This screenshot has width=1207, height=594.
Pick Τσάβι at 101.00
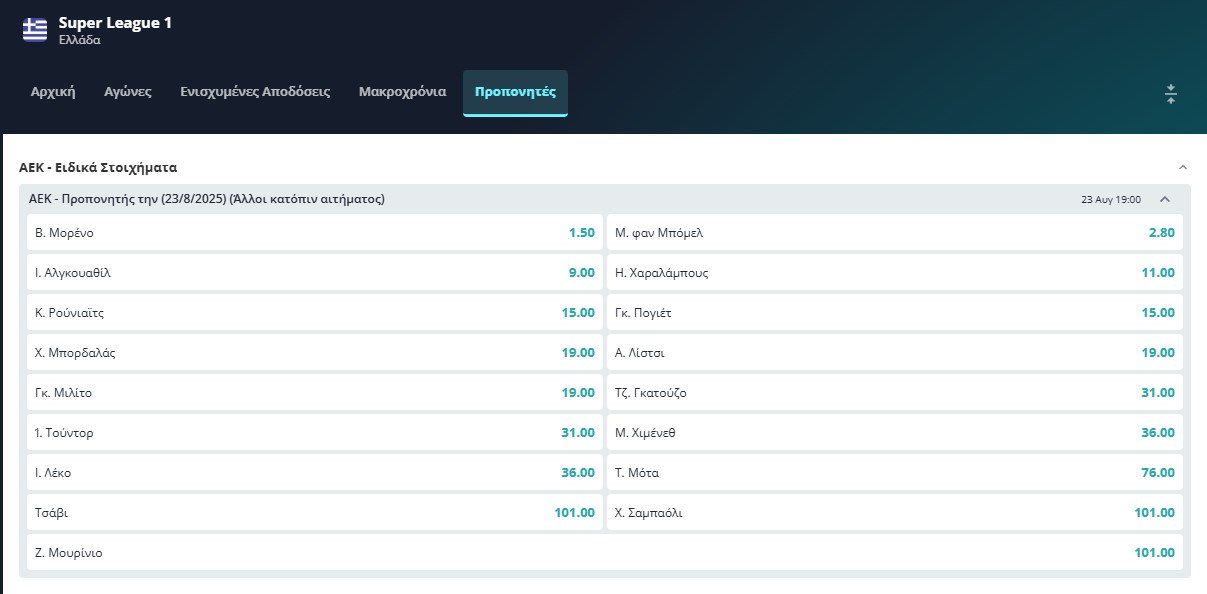(x=315, y=512)
